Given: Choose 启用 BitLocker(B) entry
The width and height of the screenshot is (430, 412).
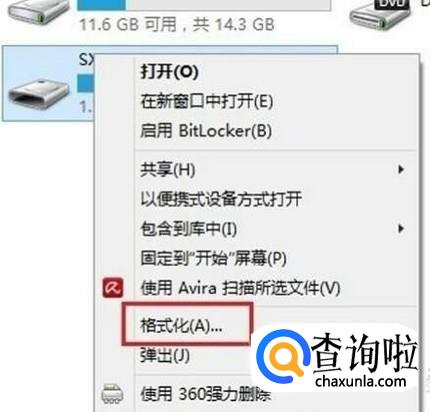Looking at the screenshot, I should [x=206, y=131].
